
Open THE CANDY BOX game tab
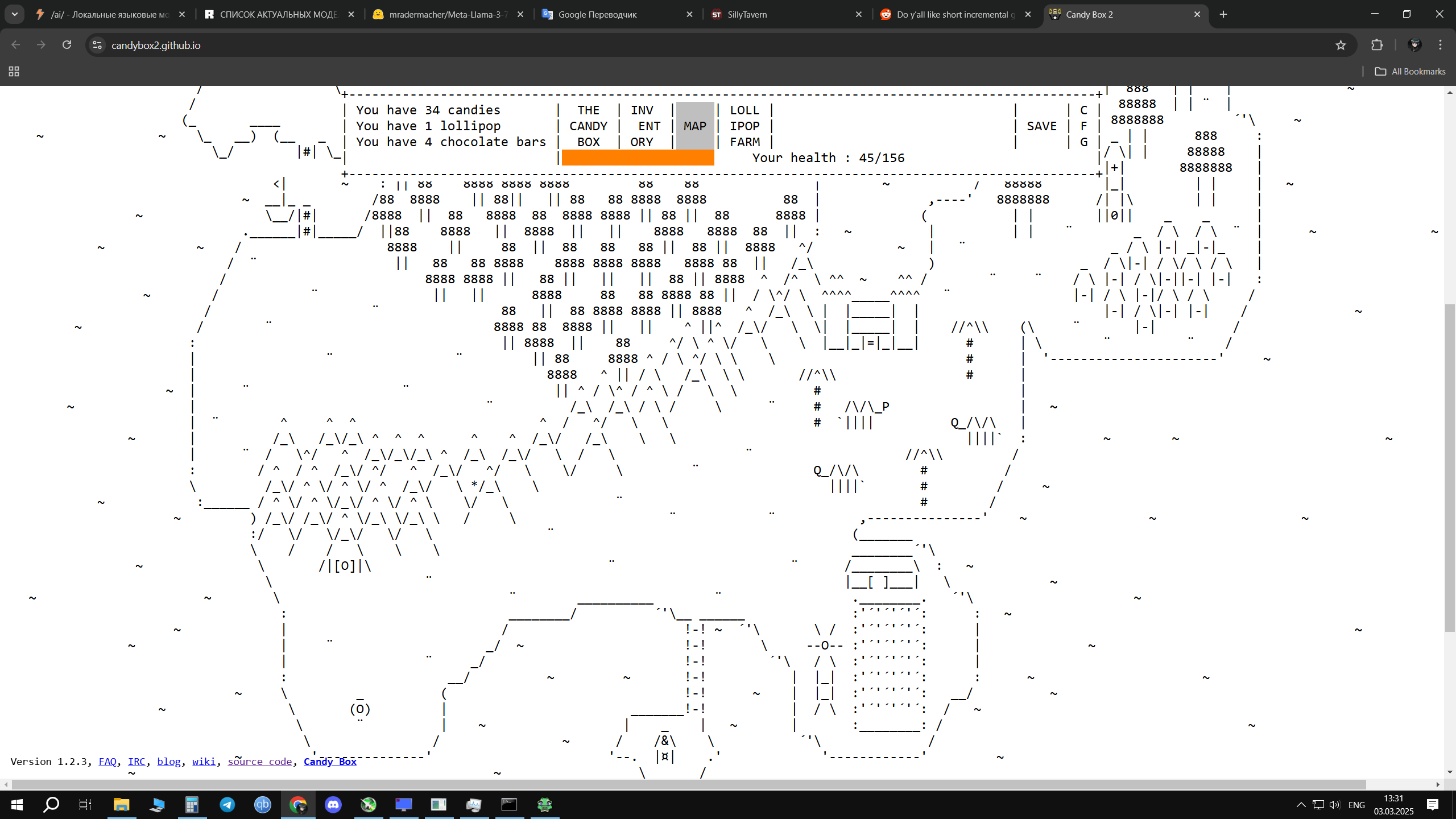pos(588,126)
